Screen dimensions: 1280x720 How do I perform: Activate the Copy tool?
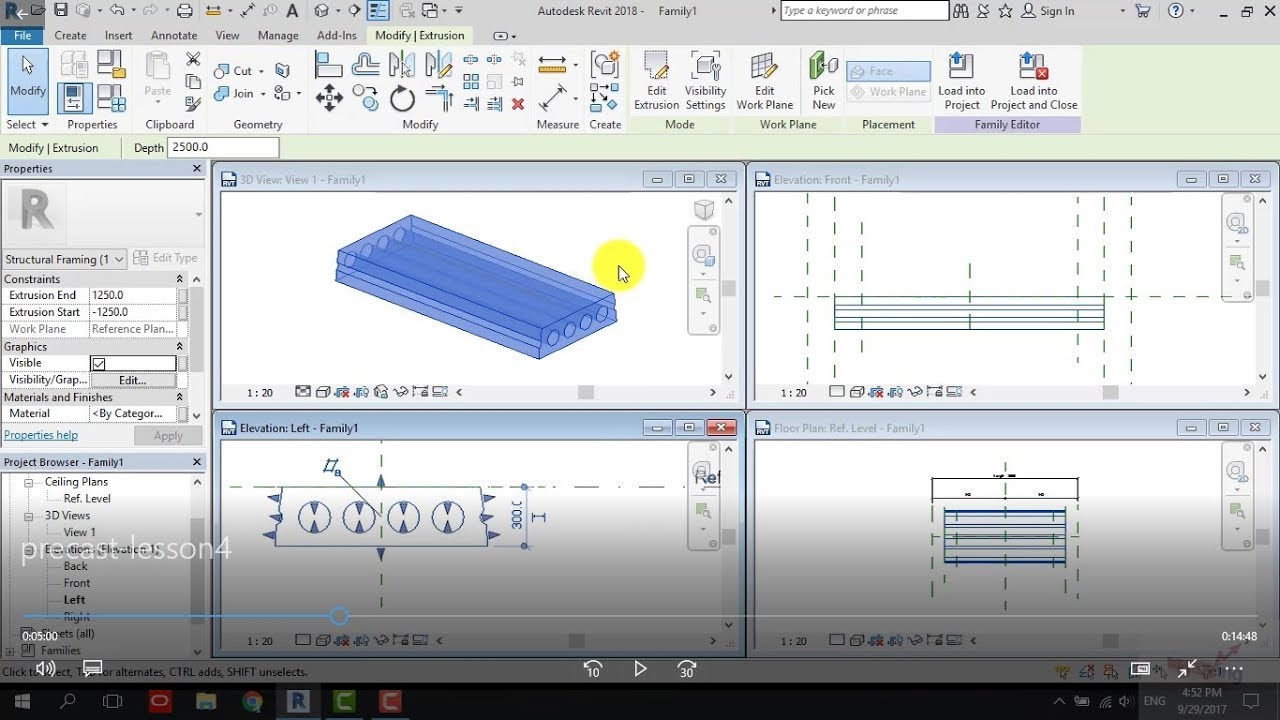(x=365, y=98)
